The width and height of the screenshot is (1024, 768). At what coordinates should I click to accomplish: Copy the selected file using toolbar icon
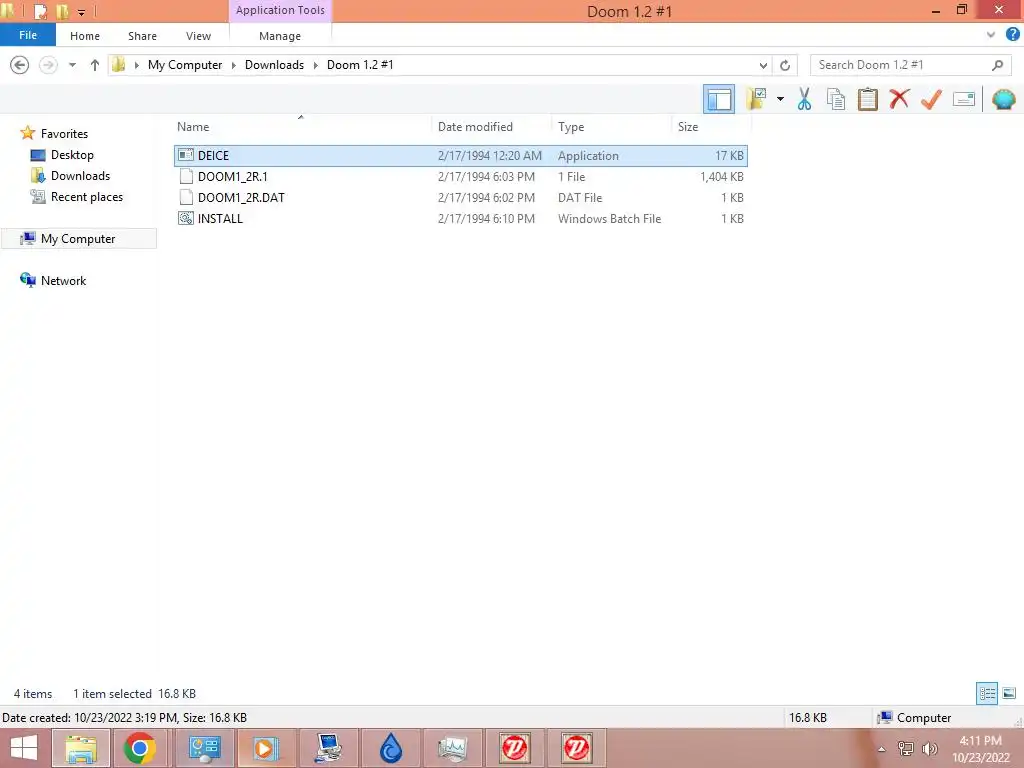pyautogui.click(x=835, y=99)
